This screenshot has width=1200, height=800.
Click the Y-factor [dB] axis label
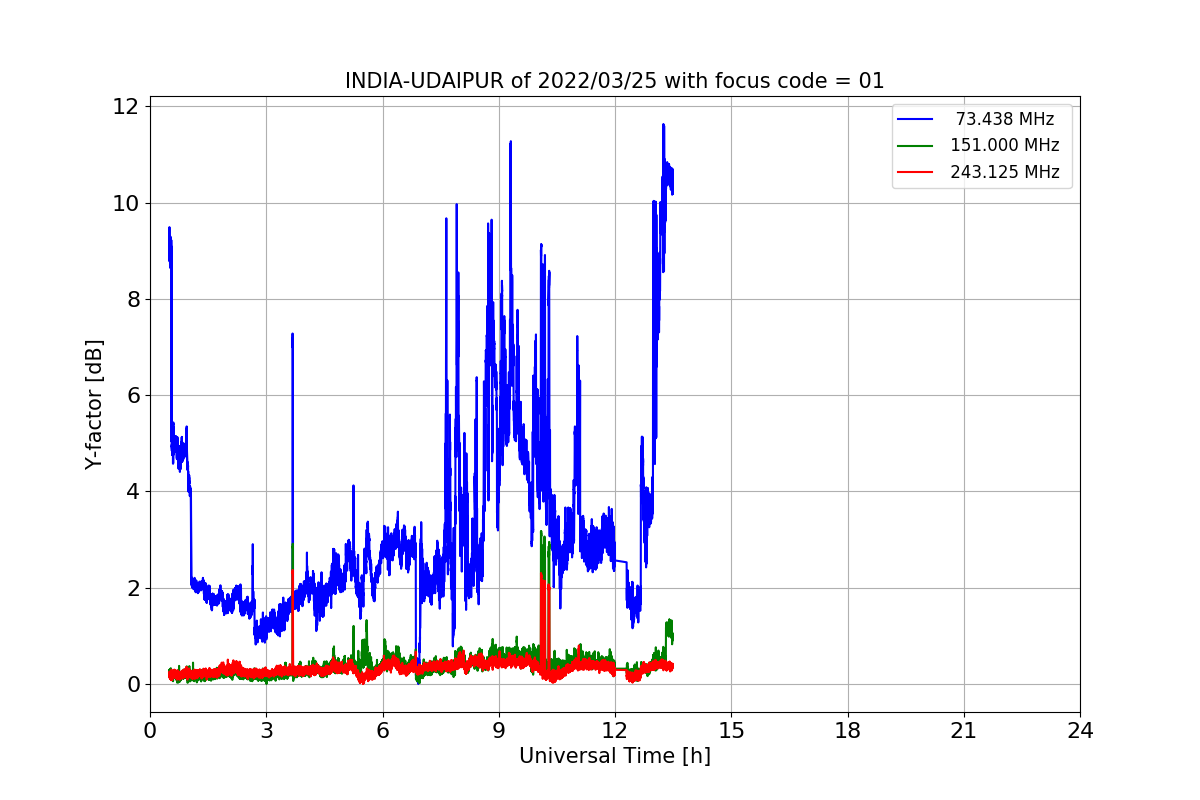[x=94, y=404]
